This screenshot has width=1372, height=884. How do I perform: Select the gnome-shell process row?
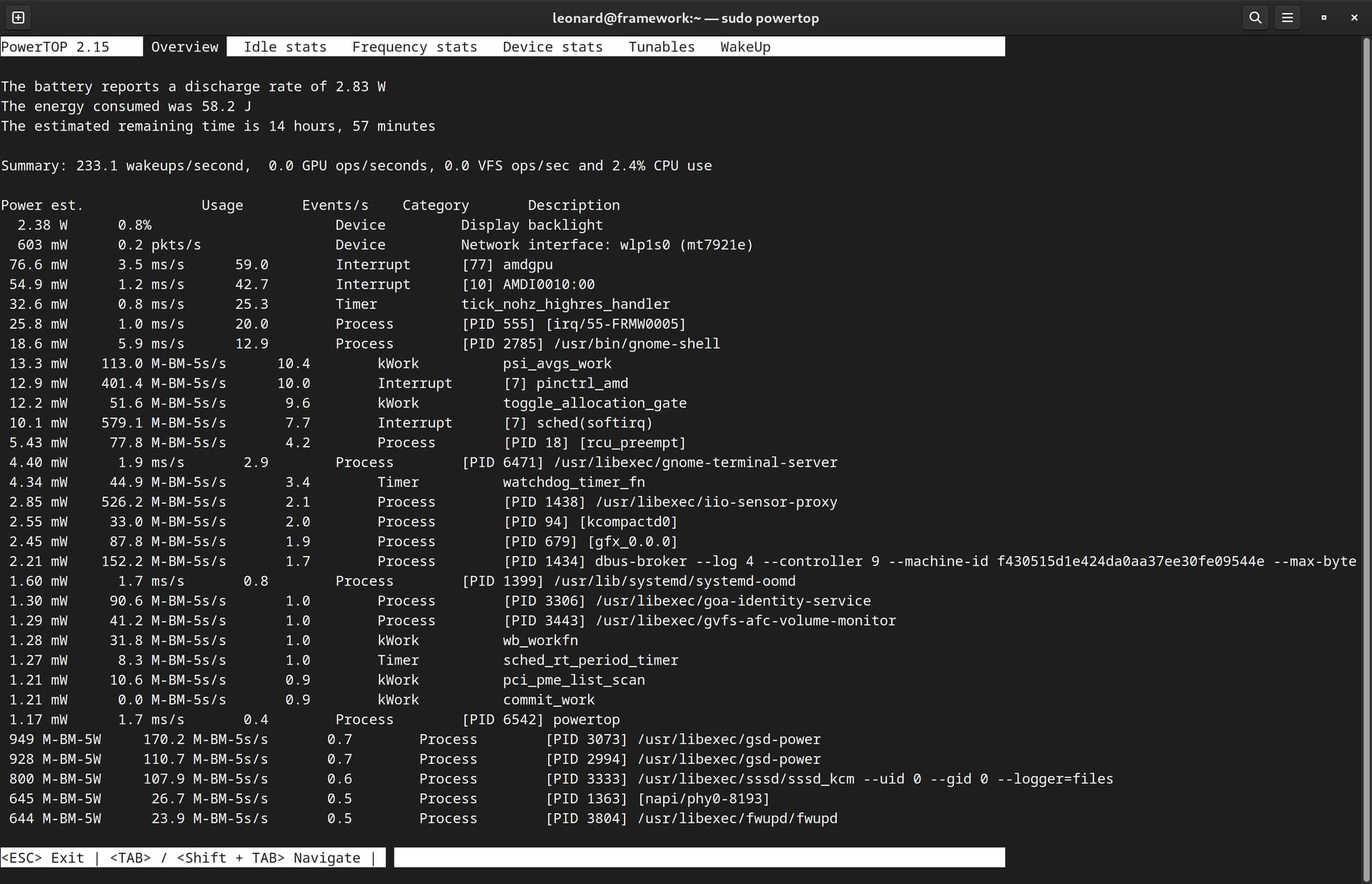click(x=357, y=344)
